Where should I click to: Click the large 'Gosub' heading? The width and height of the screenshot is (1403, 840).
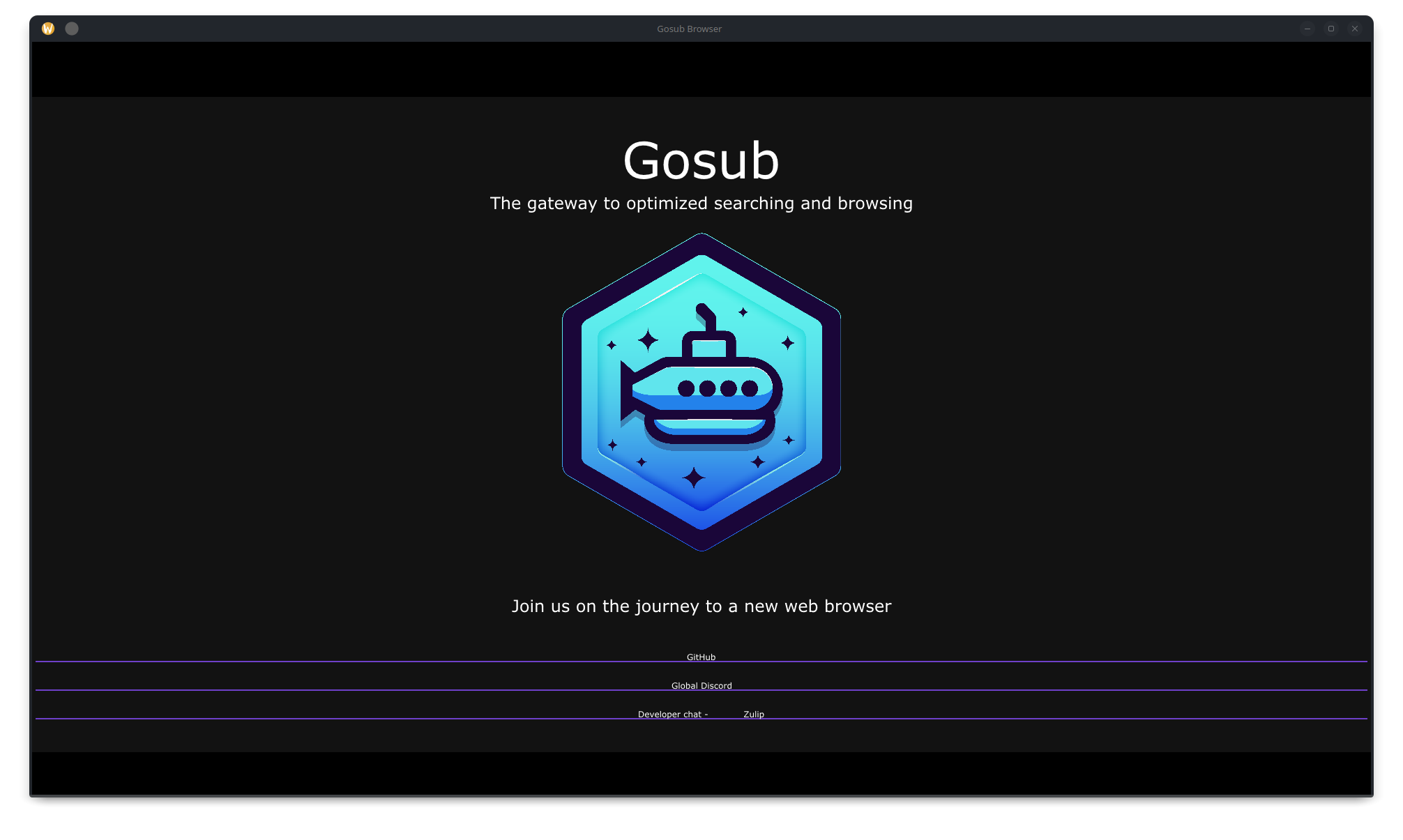[x=701, y=161]
